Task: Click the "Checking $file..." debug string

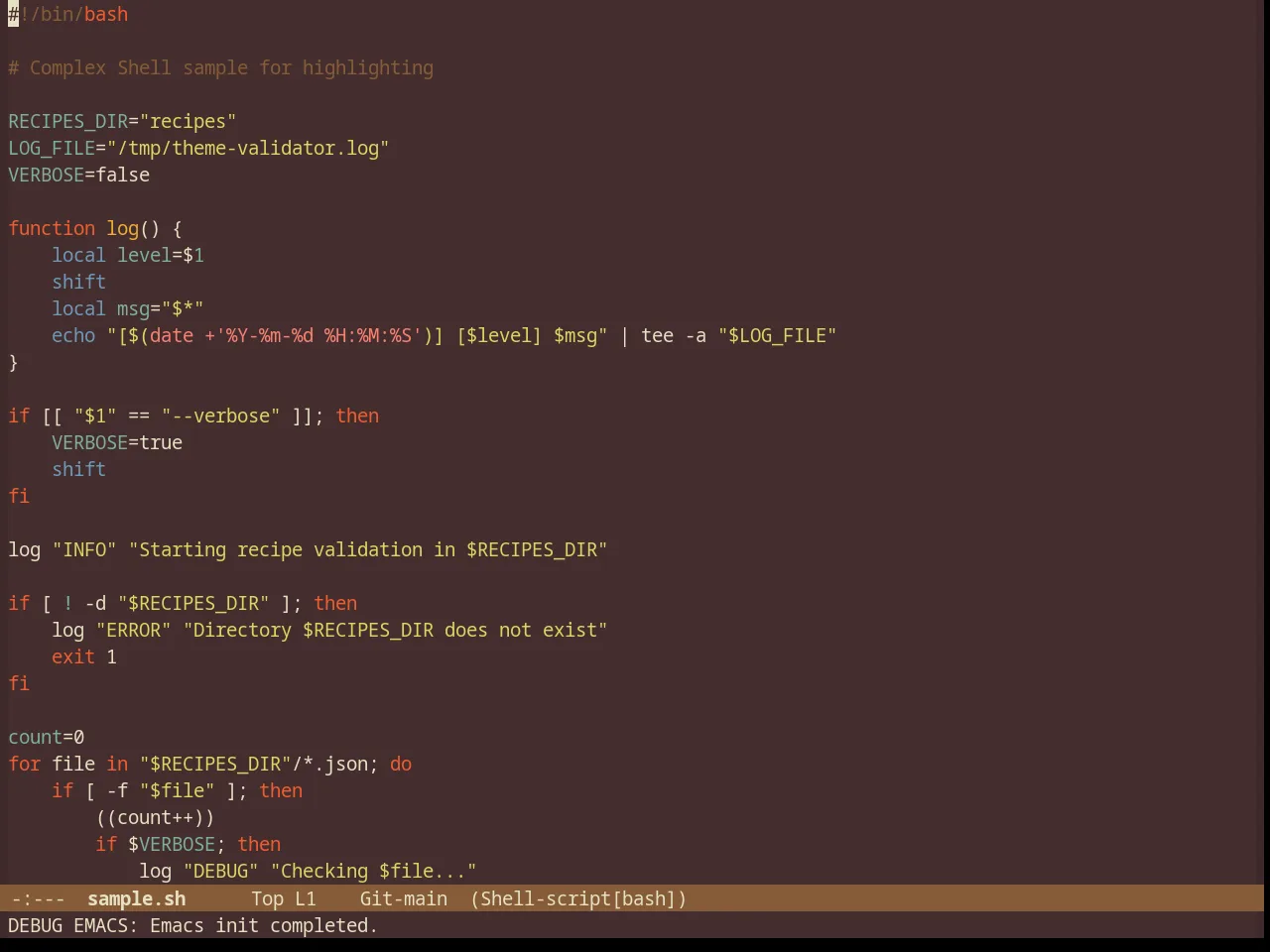Action: tap(374, 871)
